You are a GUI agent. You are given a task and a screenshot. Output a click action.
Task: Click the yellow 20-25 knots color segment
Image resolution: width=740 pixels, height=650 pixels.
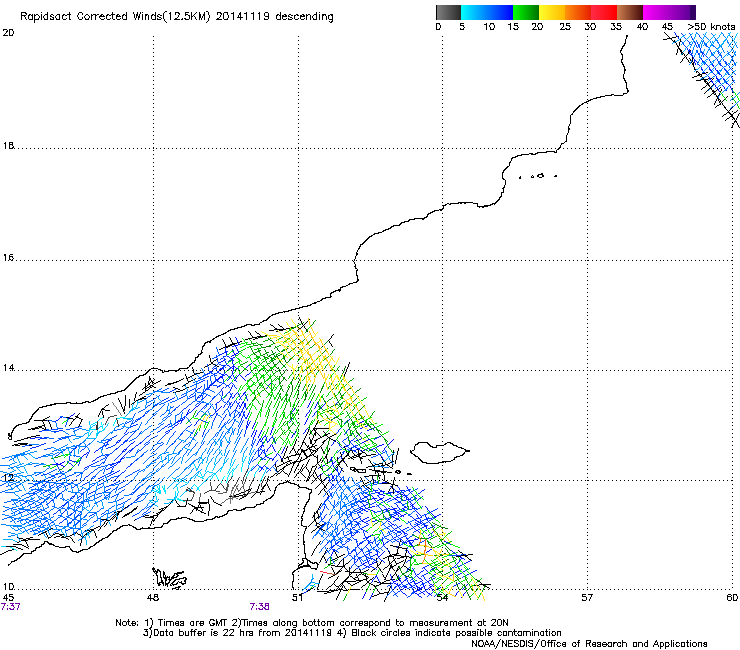click(x=552, y=12)
